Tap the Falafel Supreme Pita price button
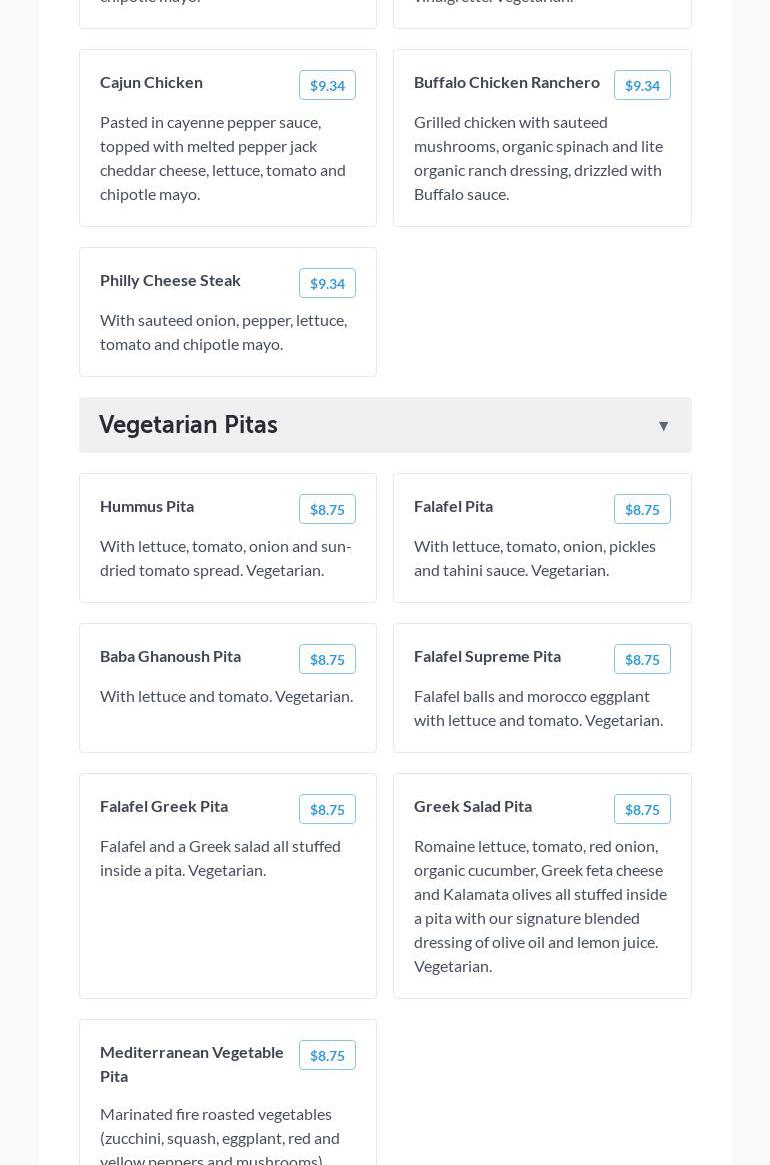The width and height of the screenshot is (770, 1165). (642, 659)
